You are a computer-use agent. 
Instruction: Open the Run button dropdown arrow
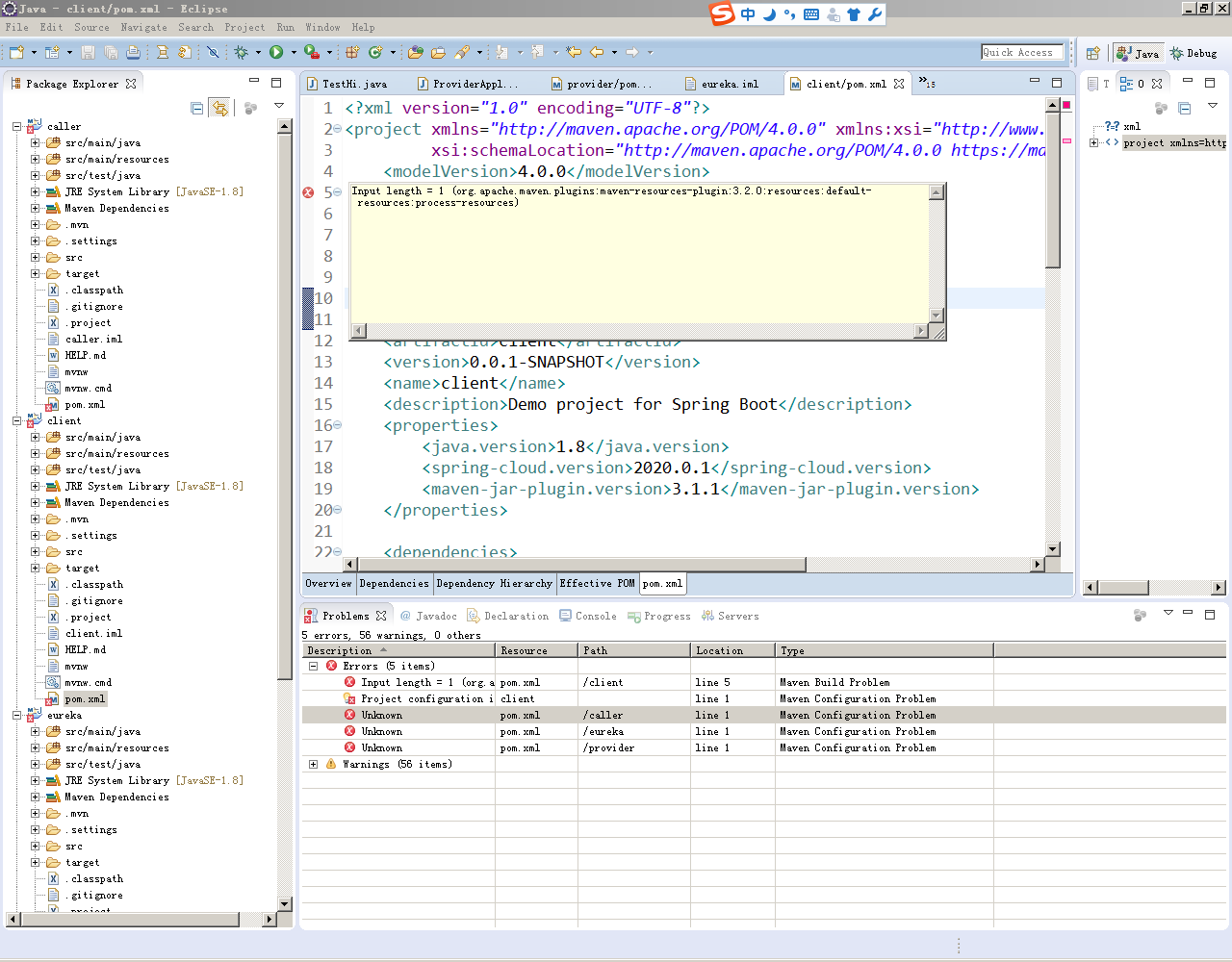pos(294,52)
